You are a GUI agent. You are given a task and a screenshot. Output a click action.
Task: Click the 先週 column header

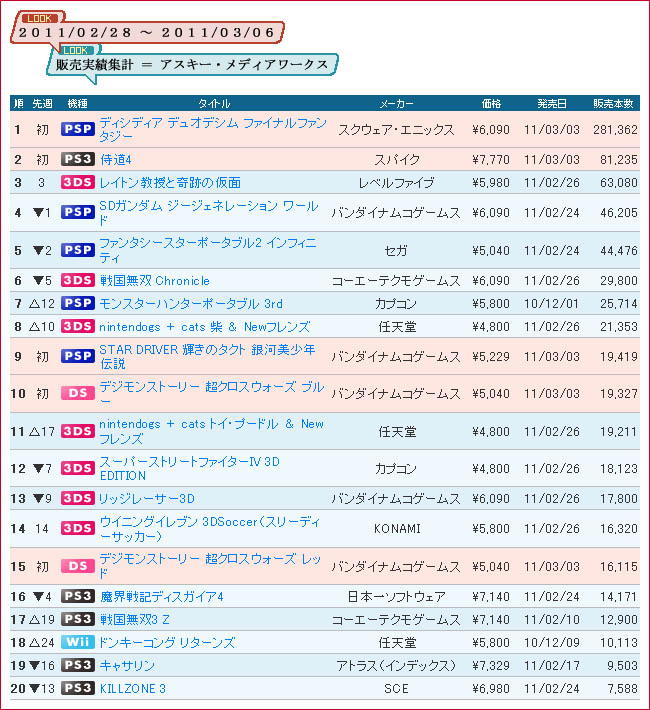(42, 103)
